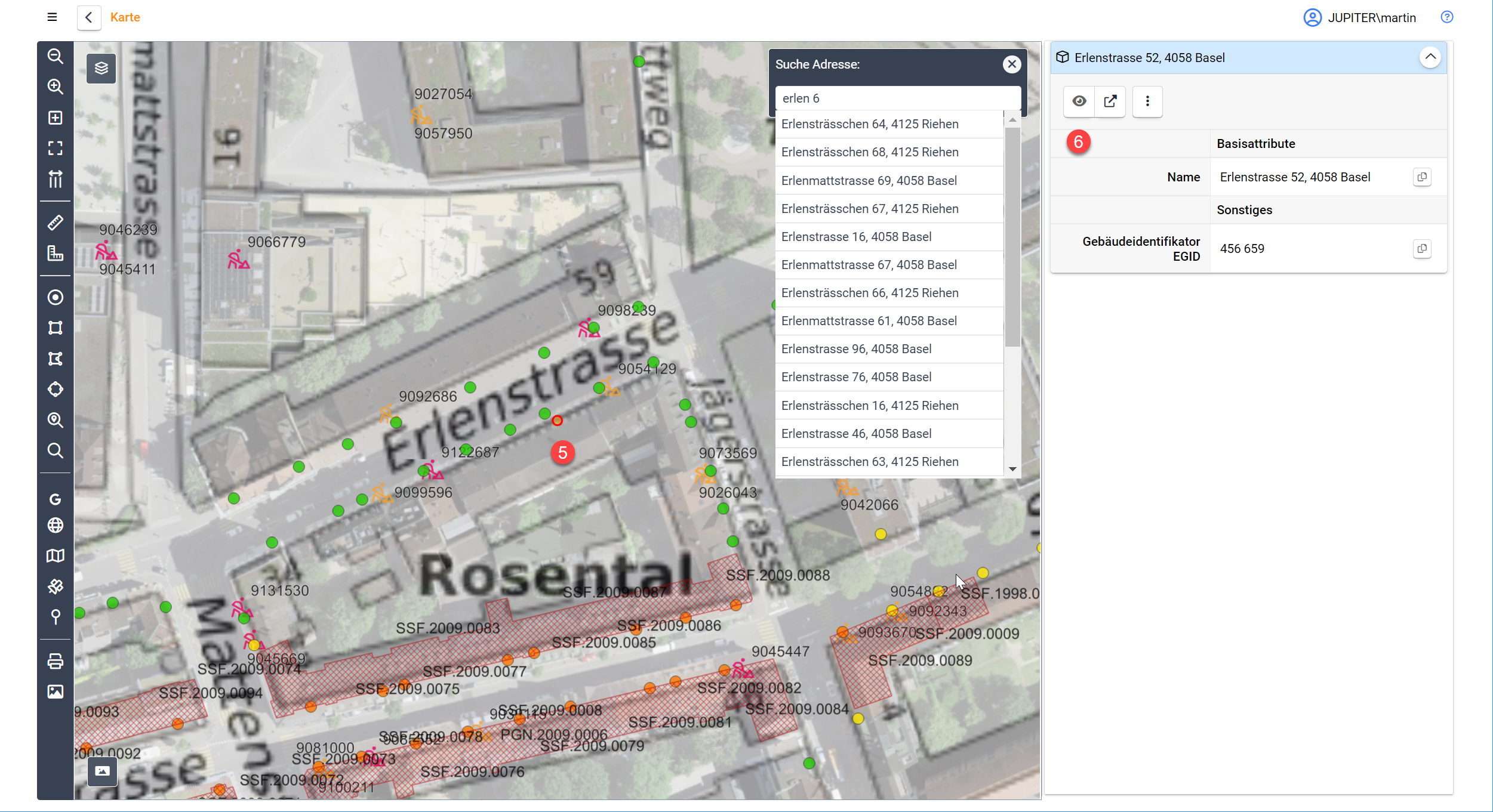This screenshot has height=812, width=1493.
Task: Select the rectangle selection tool
Action: [x=56, y=328]
